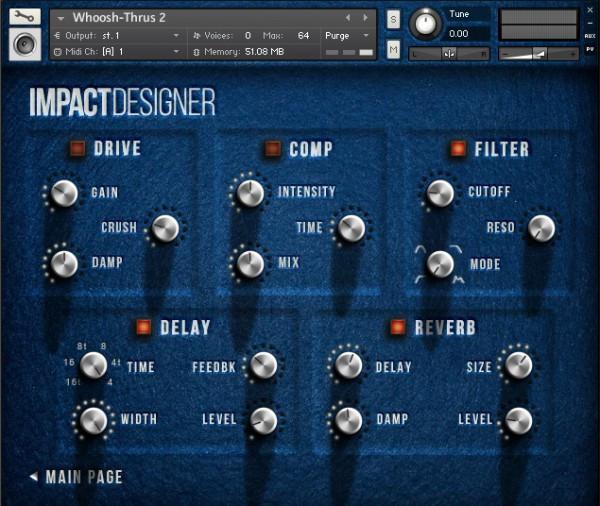Screen dimensions: 600x506
Task: Click the Tune knob
Action: 426,23
